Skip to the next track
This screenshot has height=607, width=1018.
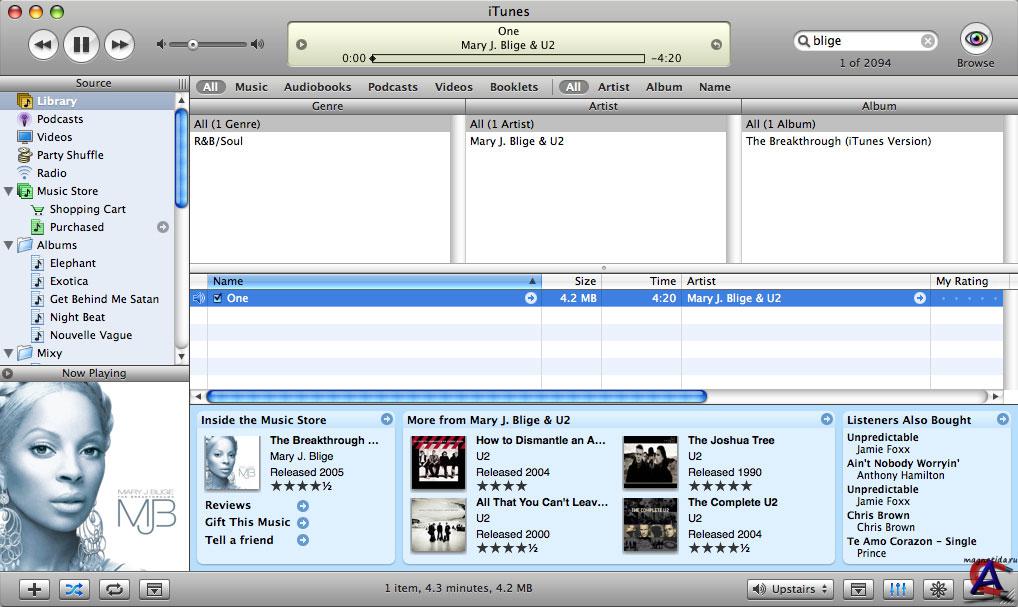tap(119, 44)
